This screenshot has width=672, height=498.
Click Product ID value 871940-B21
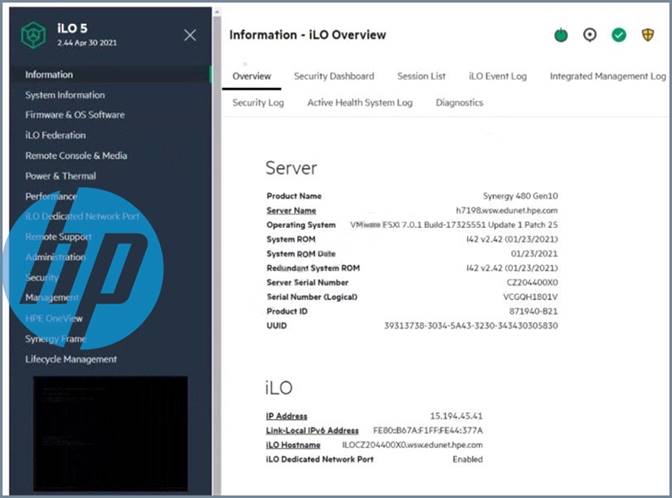point(534,311)
